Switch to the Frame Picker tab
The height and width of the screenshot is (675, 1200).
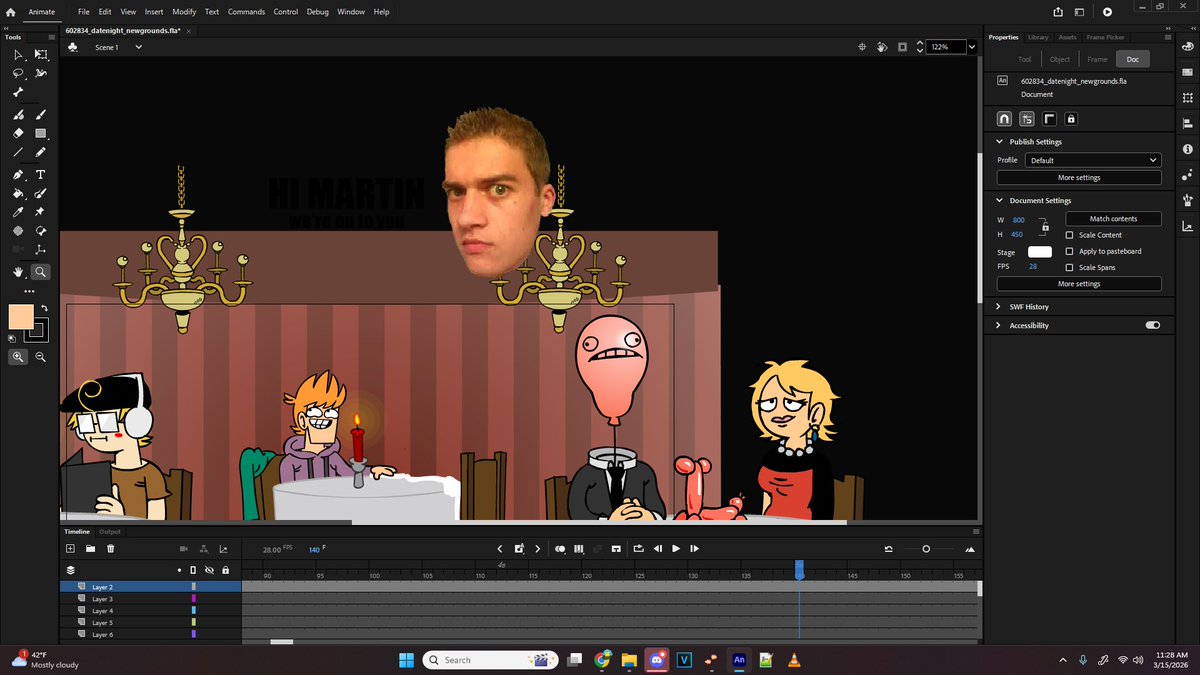point(1105,37)
